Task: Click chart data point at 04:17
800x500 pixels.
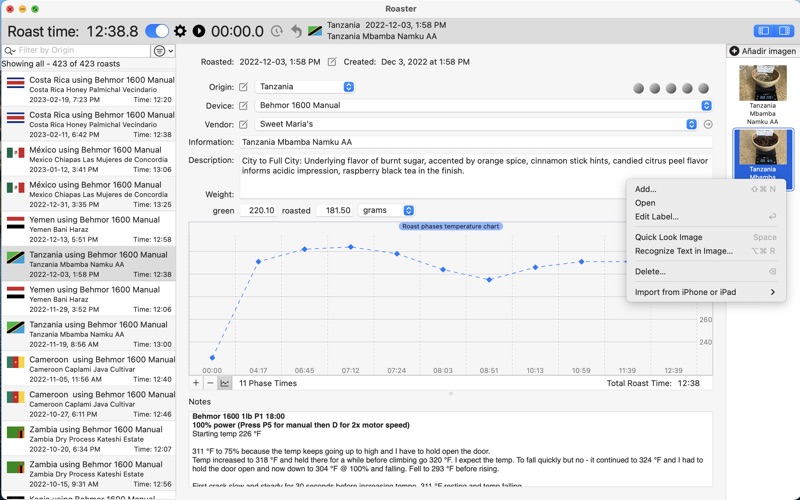Action: [x=258, y=261]
